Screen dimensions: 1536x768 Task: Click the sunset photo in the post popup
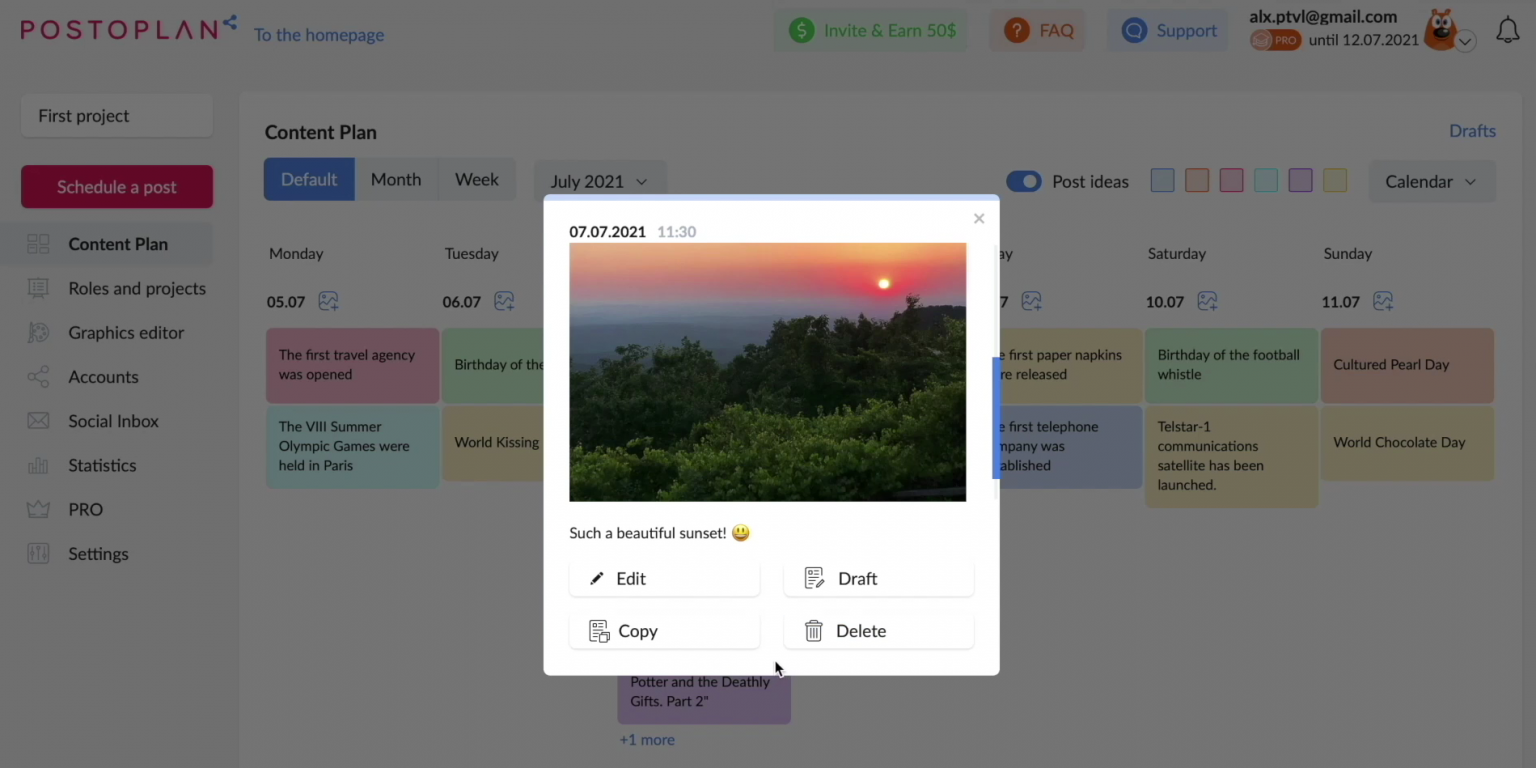click(x=767, y=372)
